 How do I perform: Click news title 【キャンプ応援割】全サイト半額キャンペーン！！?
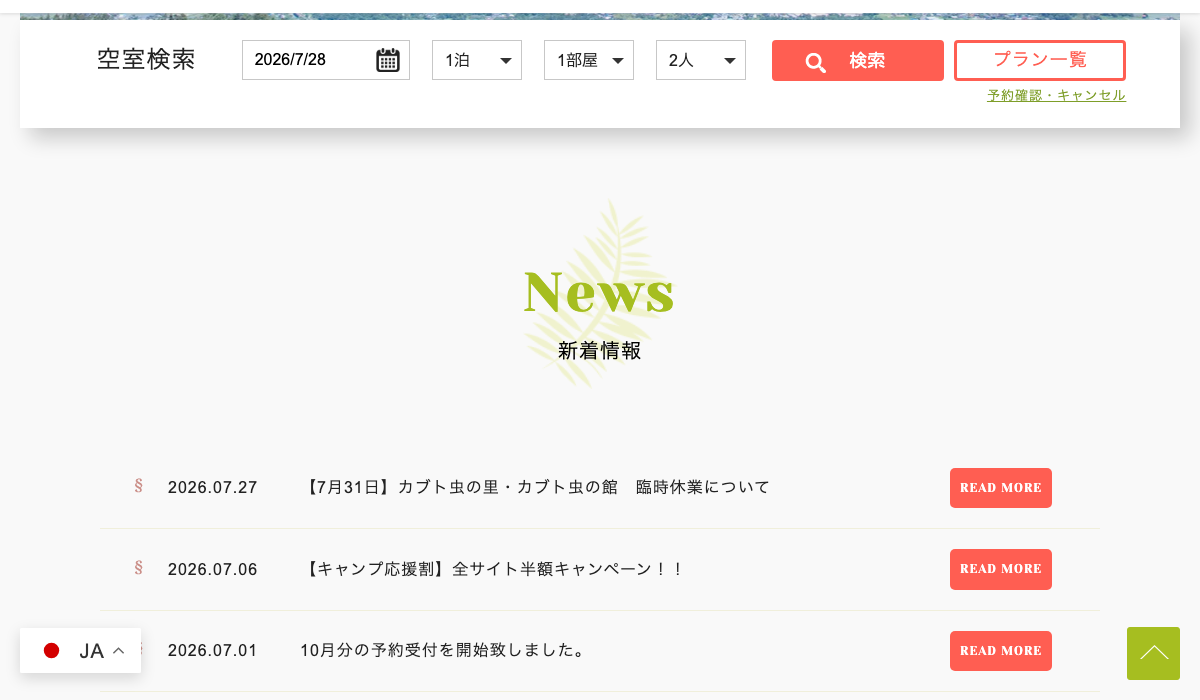(x=493, y=569)
